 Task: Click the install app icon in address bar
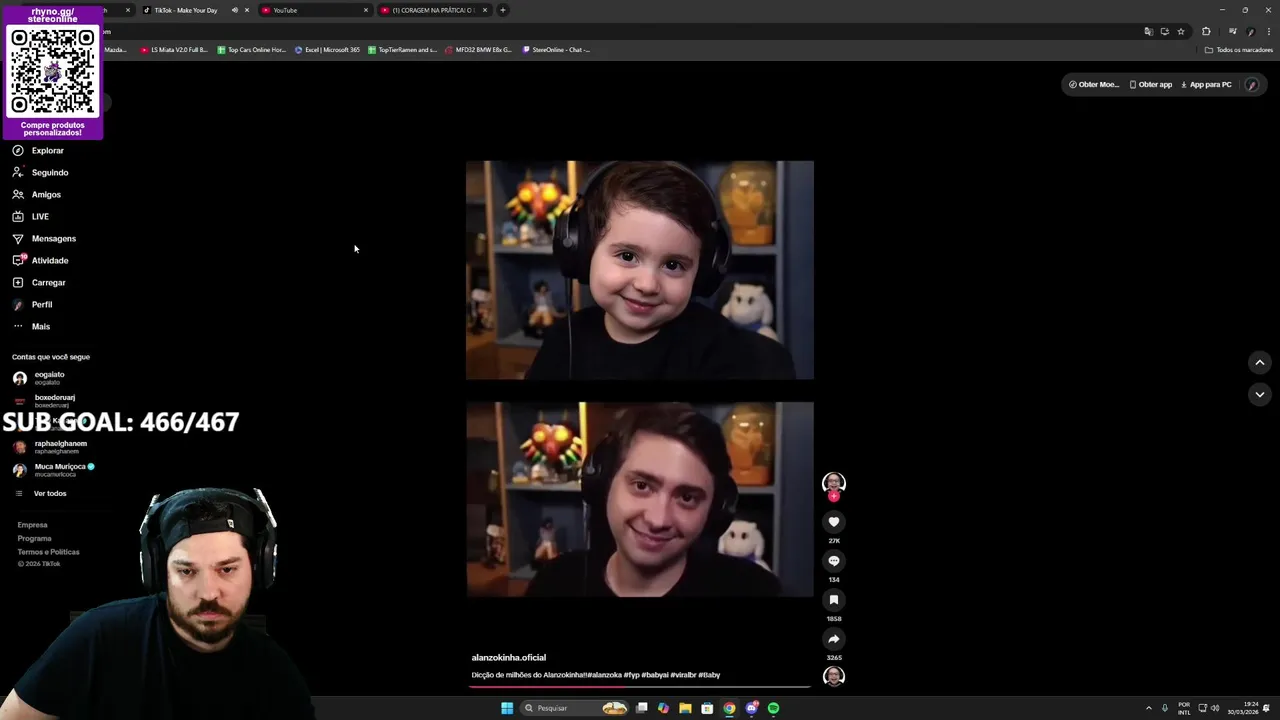tap(1164, 32)
